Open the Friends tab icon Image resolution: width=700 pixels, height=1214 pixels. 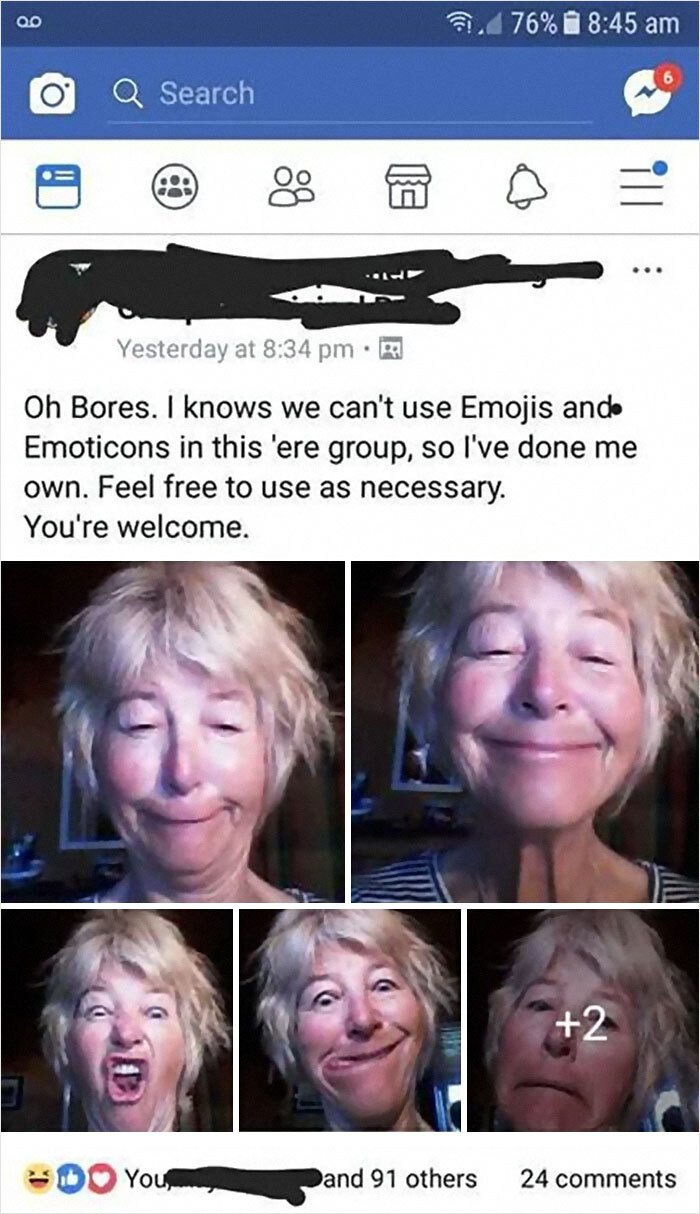point(291,187)
